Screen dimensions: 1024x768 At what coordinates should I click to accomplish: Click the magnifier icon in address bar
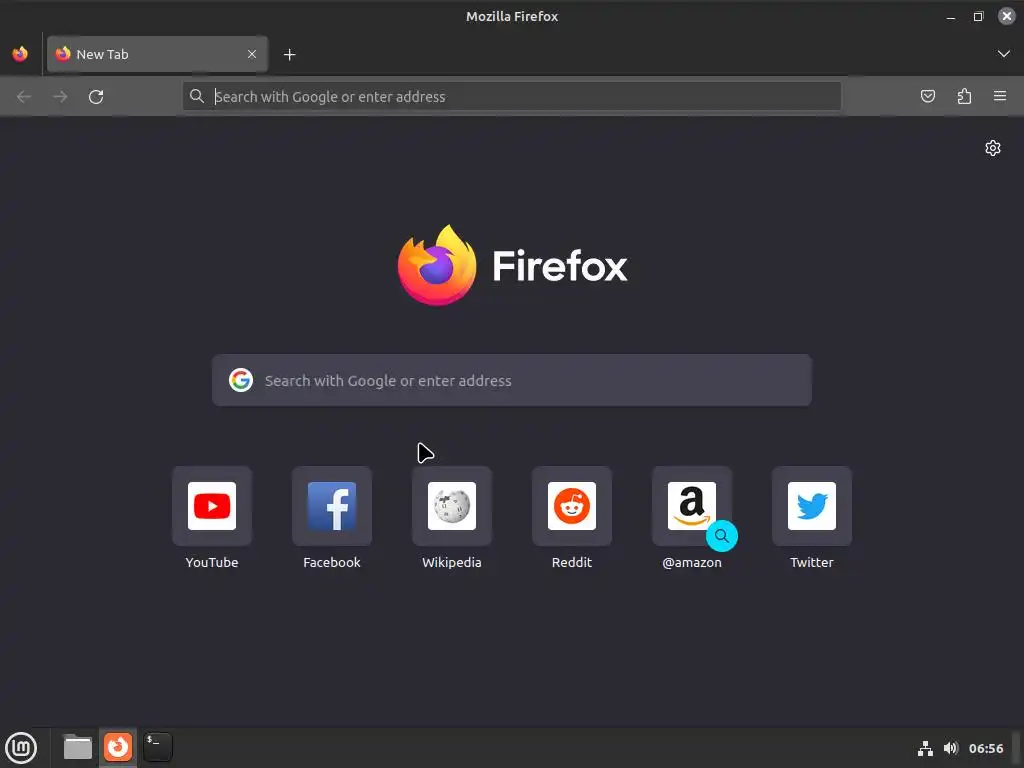coord(197,97)
